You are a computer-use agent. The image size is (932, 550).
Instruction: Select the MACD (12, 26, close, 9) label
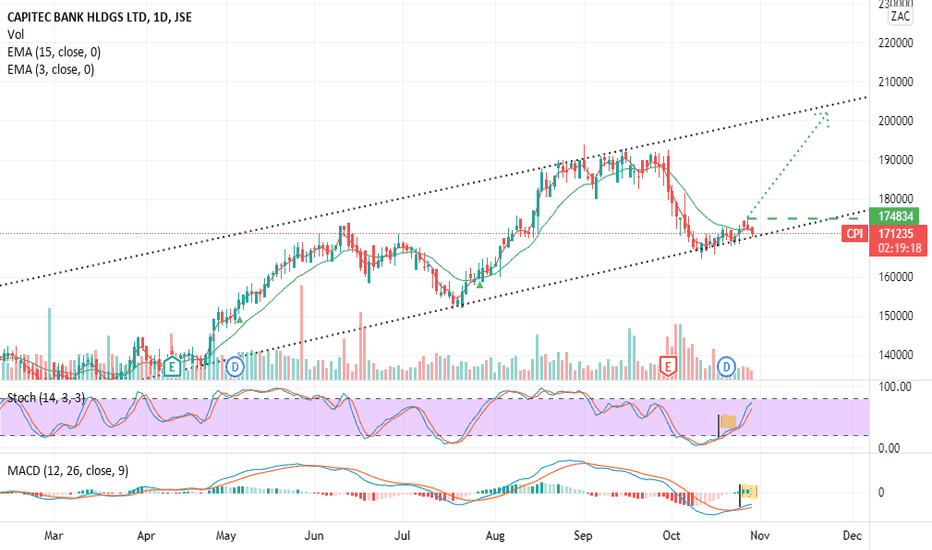68,471
